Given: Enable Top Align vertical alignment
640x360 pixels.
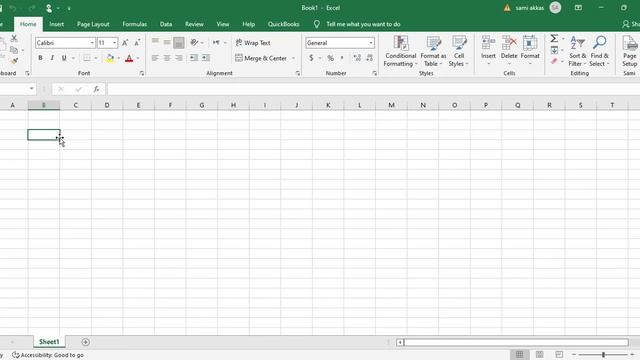Looking at the screenshot, I should click(155, 42).
